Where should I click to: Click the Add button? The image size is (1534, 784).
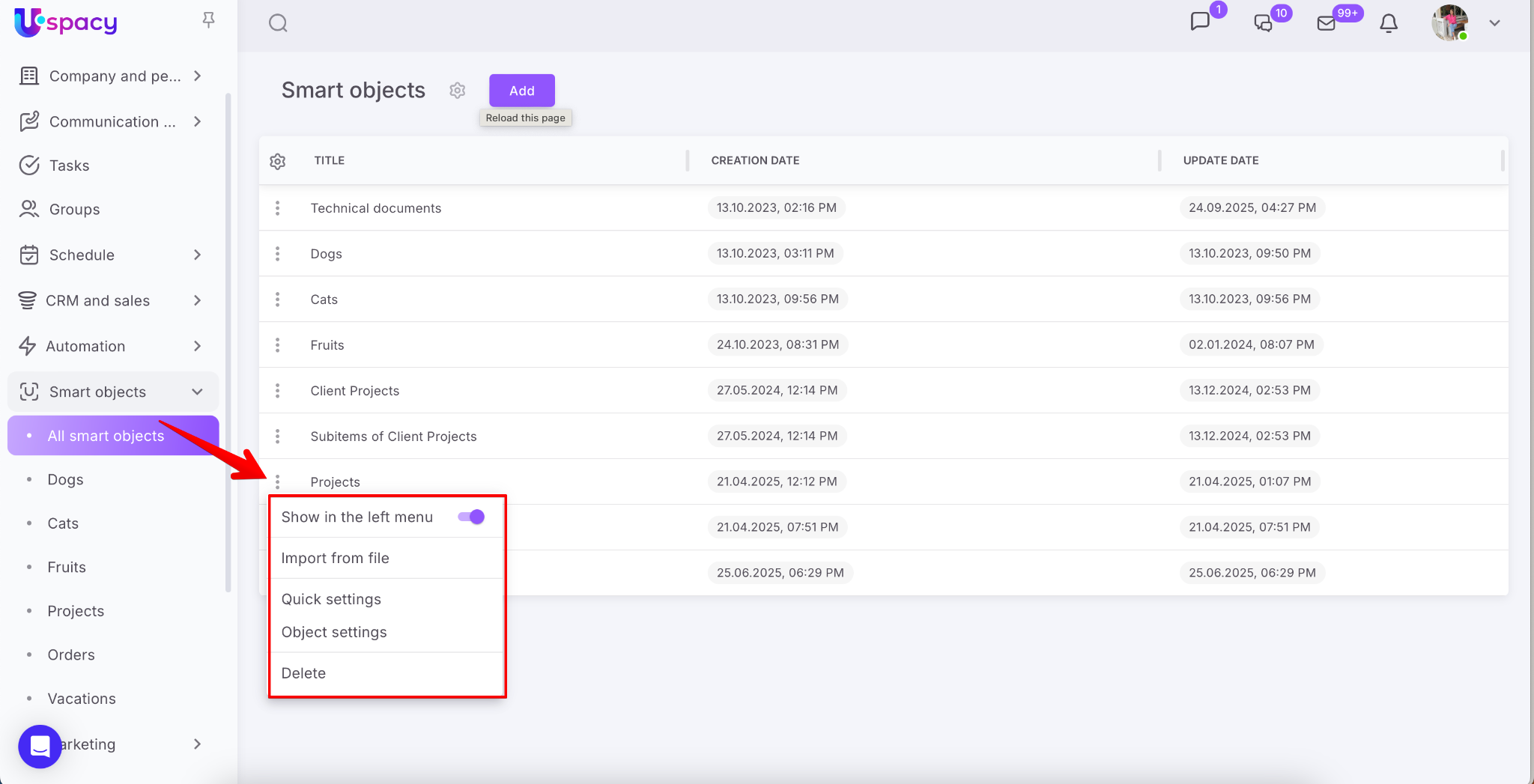[522, 91]
